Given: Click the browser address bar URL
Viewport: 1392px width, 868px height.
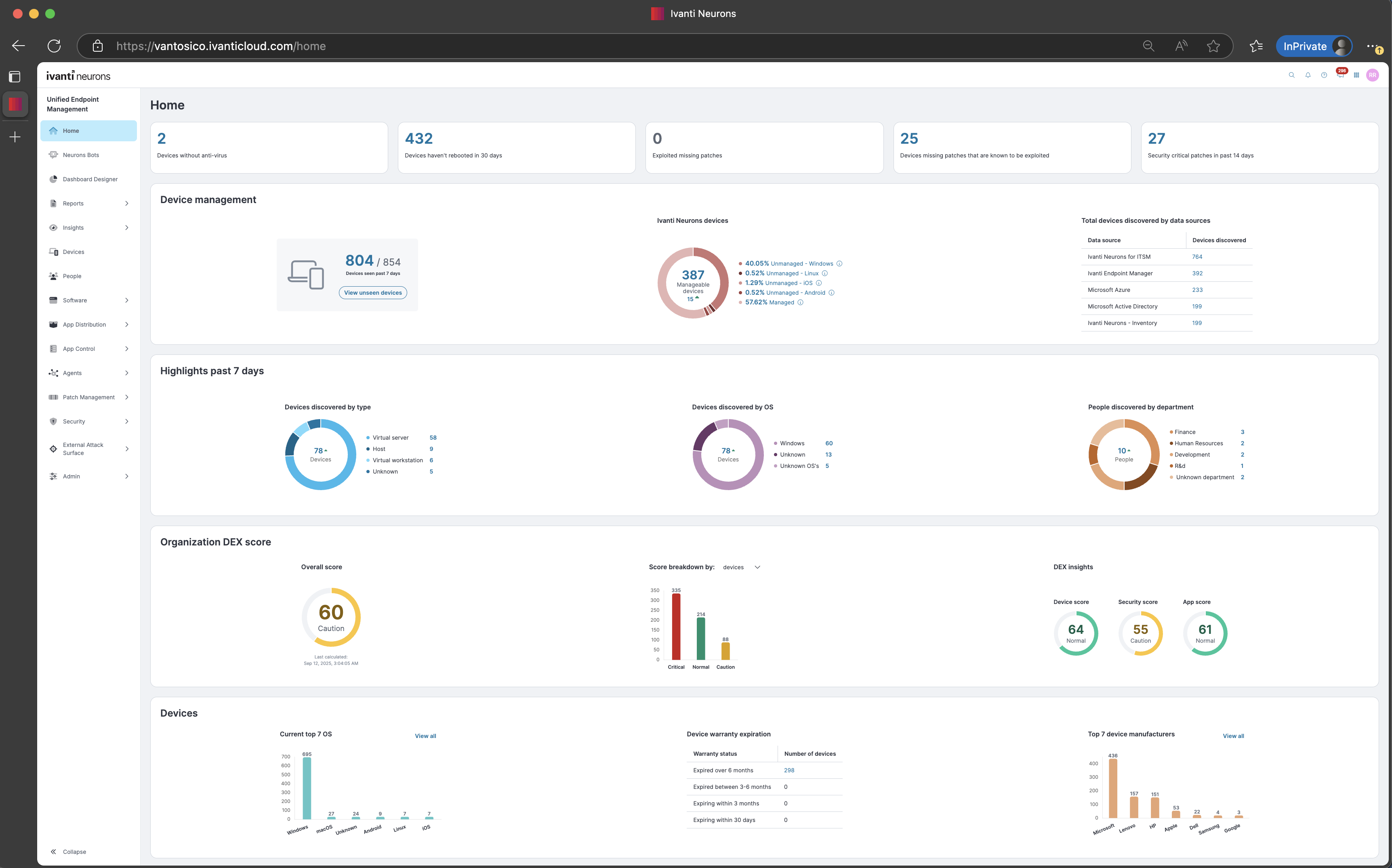Looking at the screenshot, I should [221, 46].
